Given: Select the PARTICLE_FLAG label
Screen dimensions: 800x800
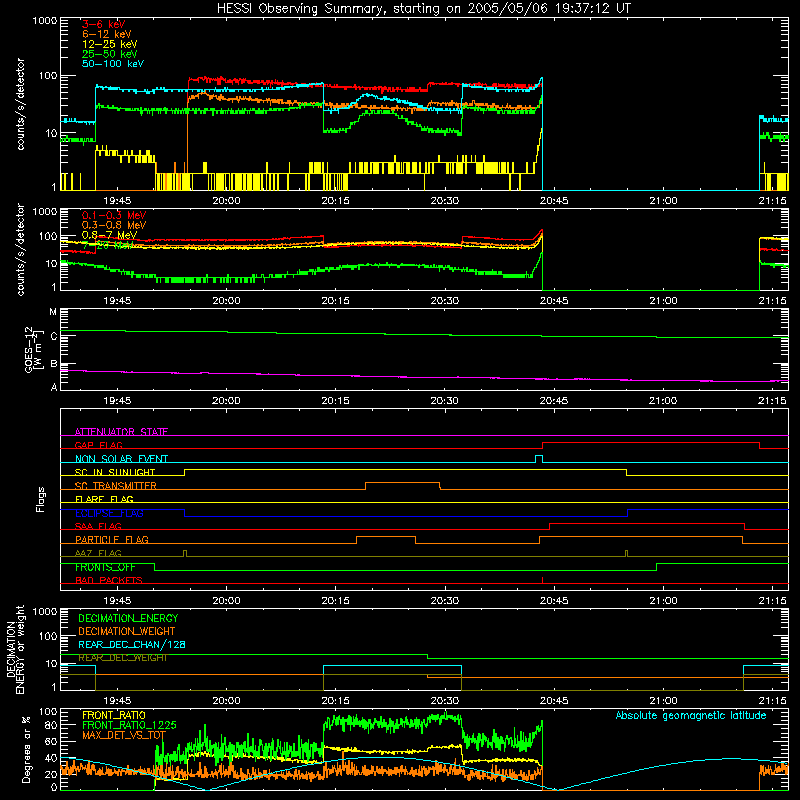Looking at the screenshot, I should click(x=112, y=539).
